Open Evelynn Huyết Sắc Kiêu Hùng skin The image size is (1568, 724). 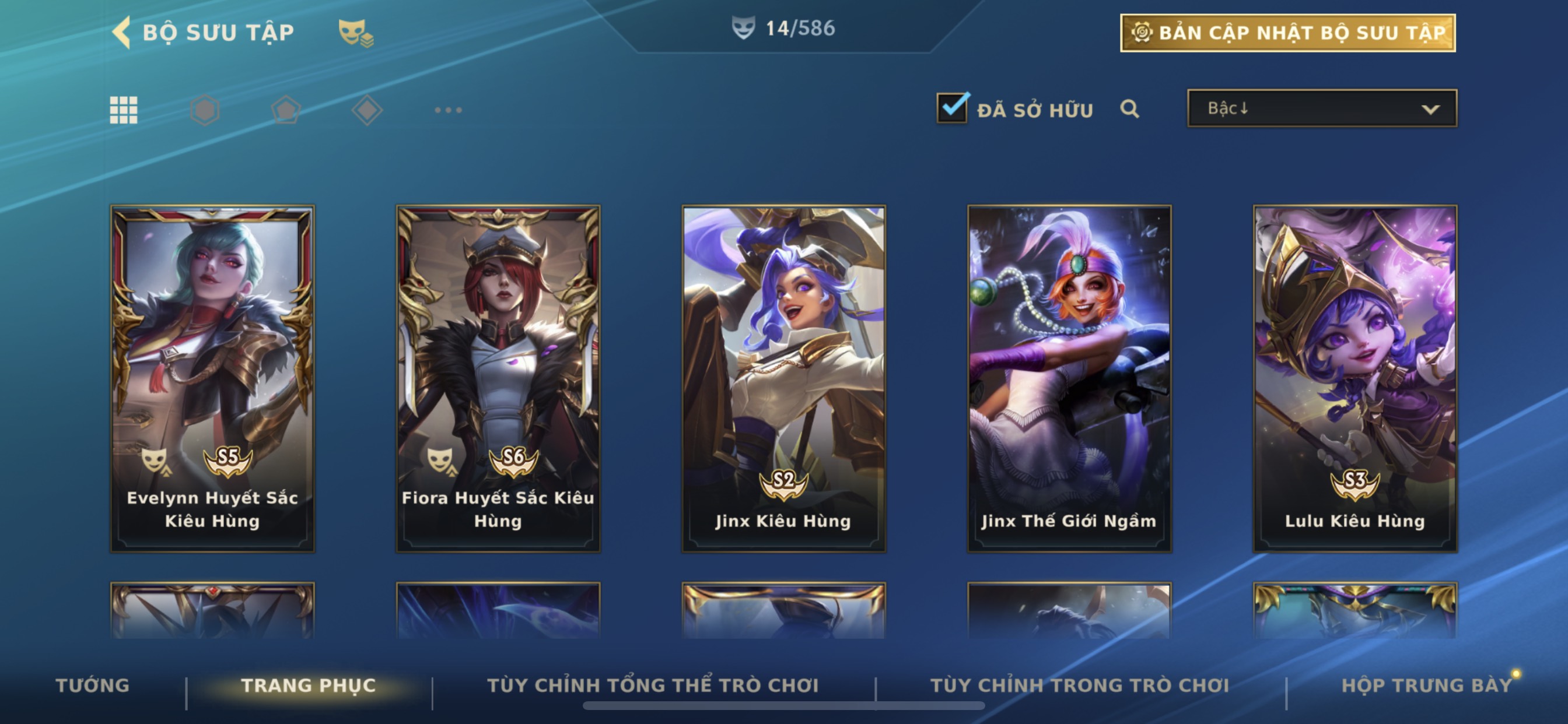(x=212, y=379)
